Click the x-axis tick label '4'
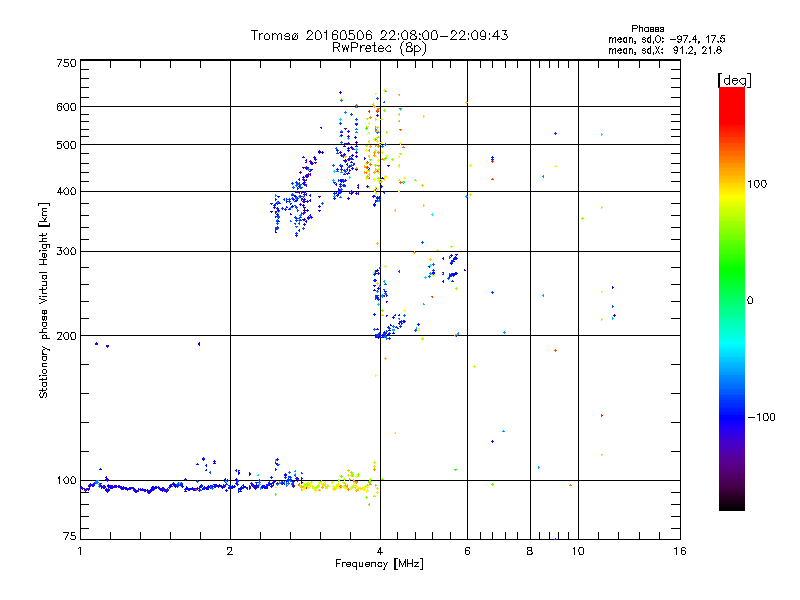 point(380,551)
